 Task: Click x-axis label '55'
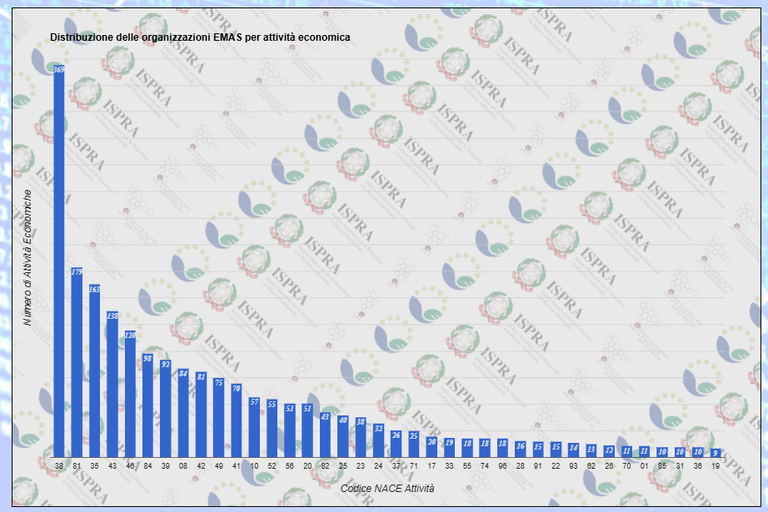pyautogui.click(x=467, y=466)
